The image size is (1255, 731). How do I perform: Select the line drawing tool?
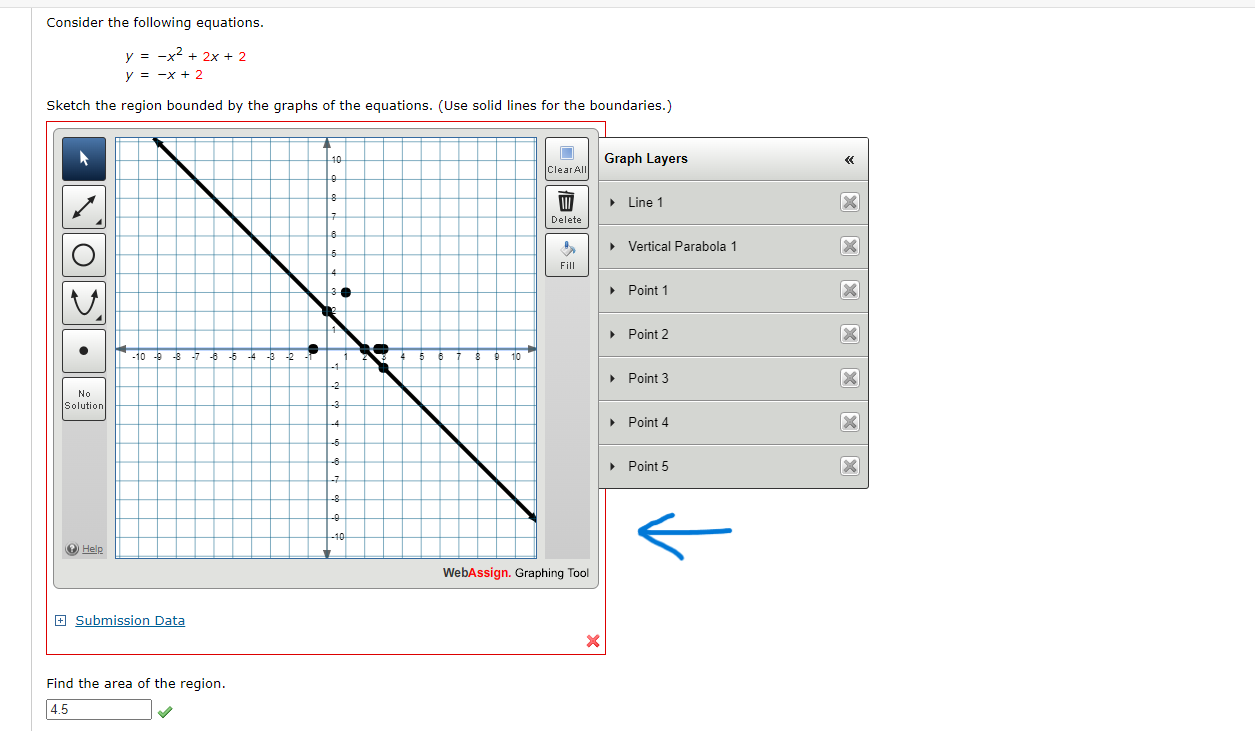pos(83,206)
